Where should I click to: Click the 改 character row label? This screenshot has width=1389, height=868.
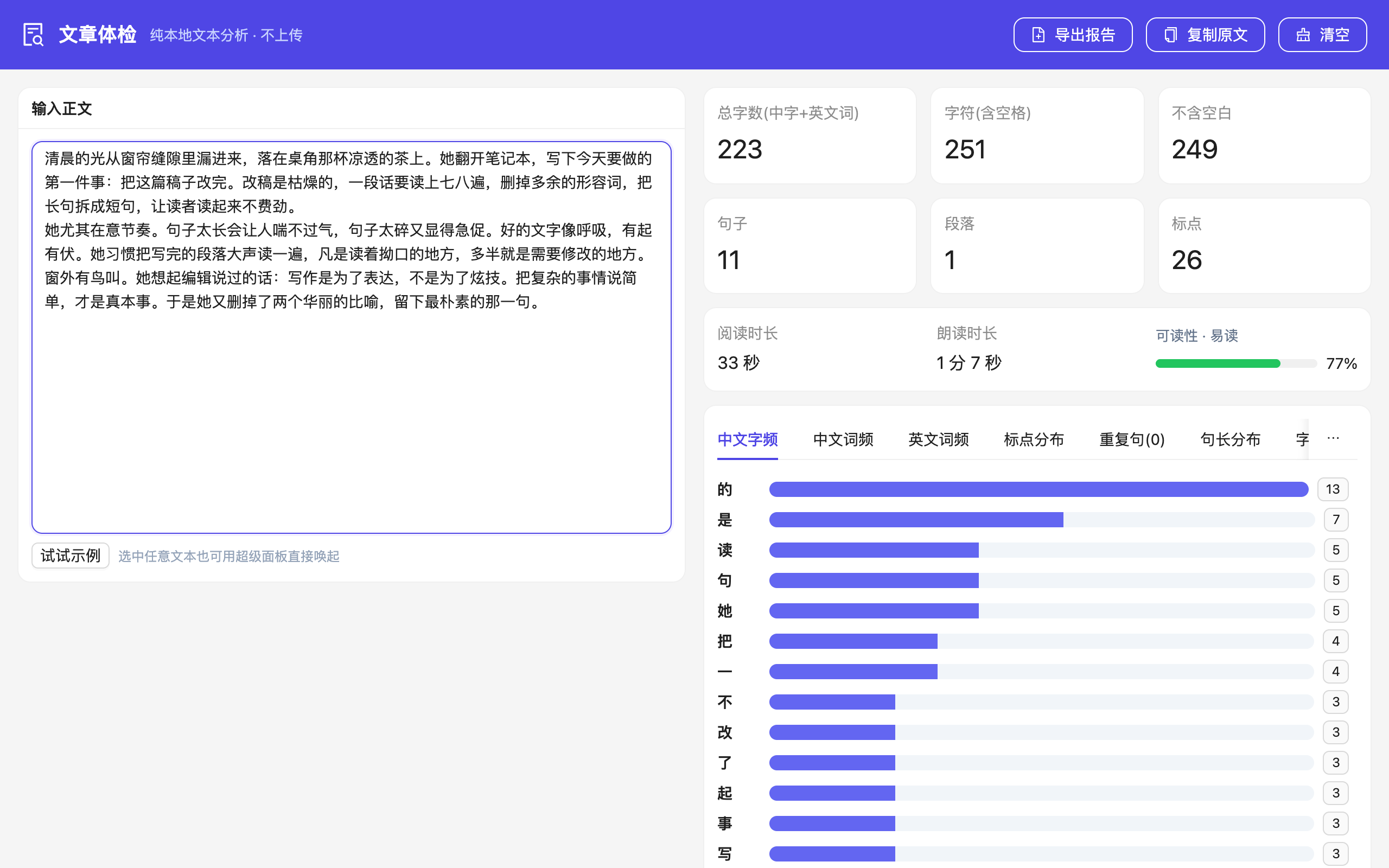[724, 732]
